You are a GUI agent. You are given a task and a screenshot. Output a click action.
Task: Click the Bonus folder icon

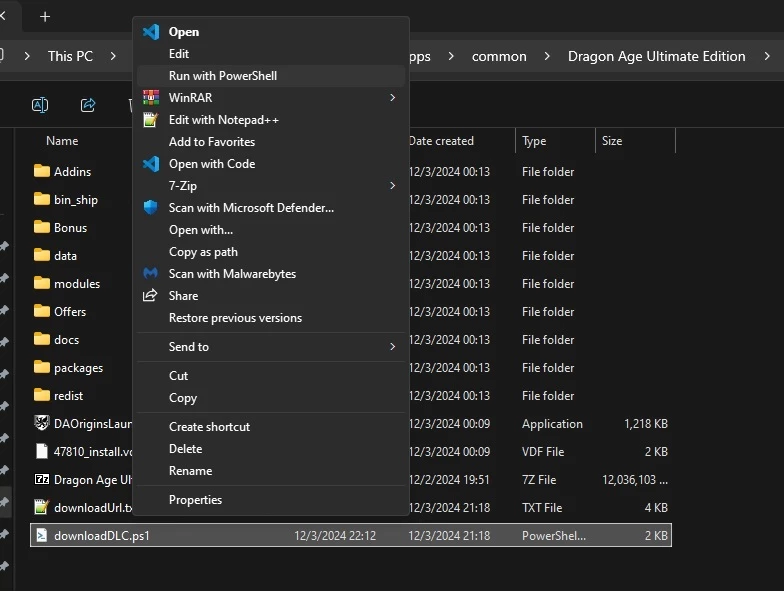42,227
